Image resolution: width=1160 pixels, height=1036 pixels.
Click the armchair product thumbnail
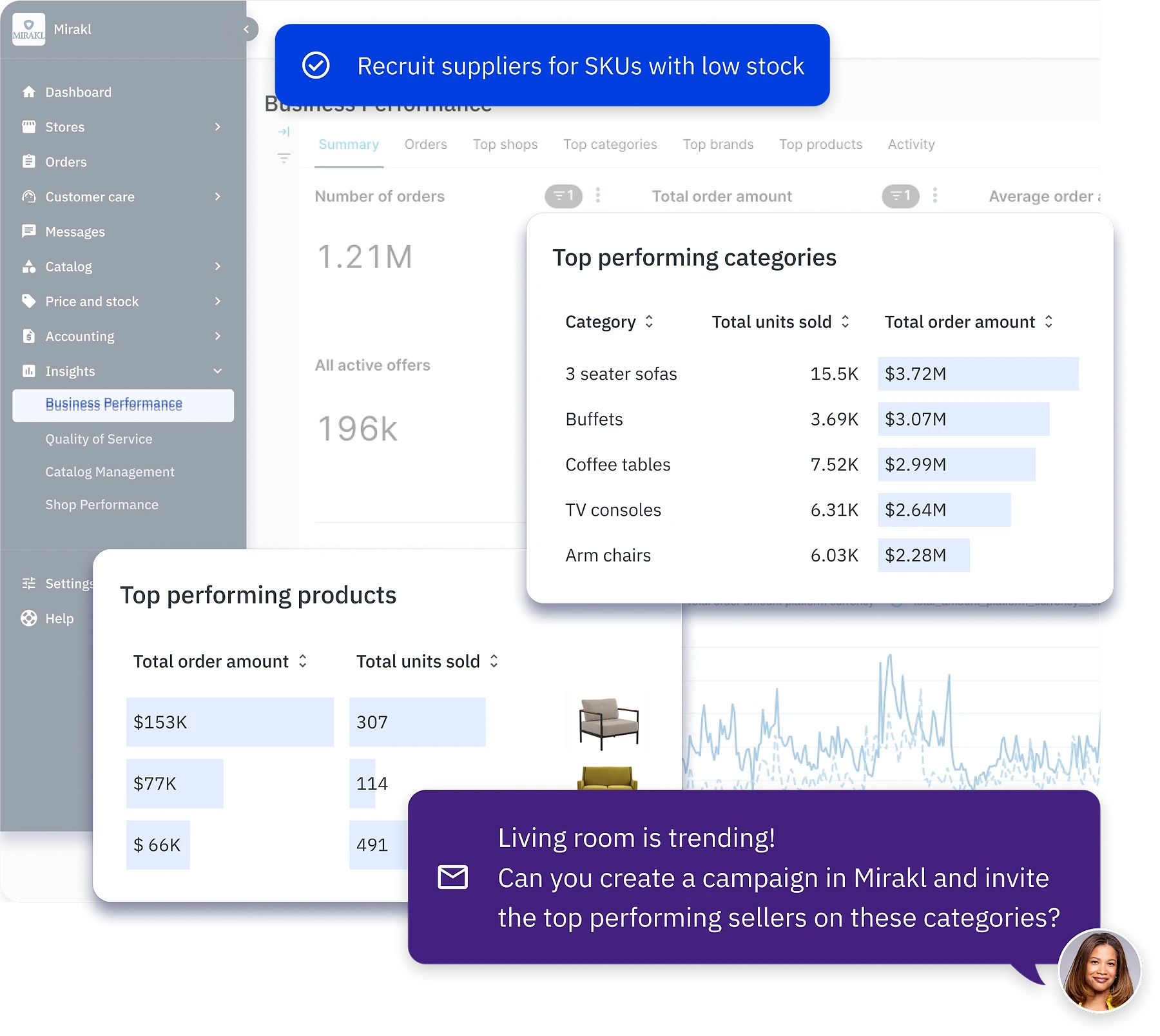click(608, 723)
